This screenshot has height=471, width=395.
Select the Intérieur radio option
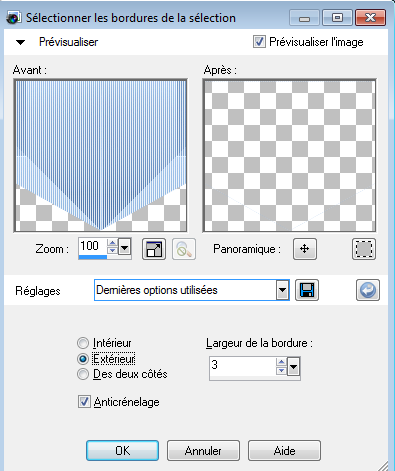pos(83,343)
